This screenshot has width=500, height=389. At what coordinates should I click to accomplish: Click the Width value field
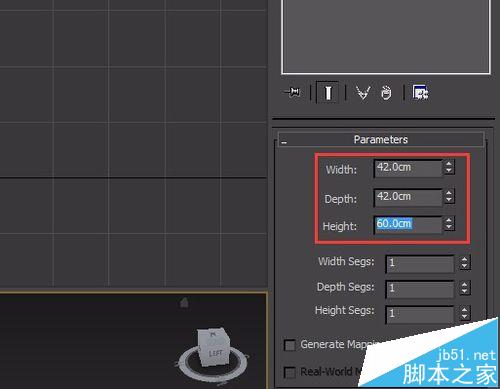[x=408, y=168]
